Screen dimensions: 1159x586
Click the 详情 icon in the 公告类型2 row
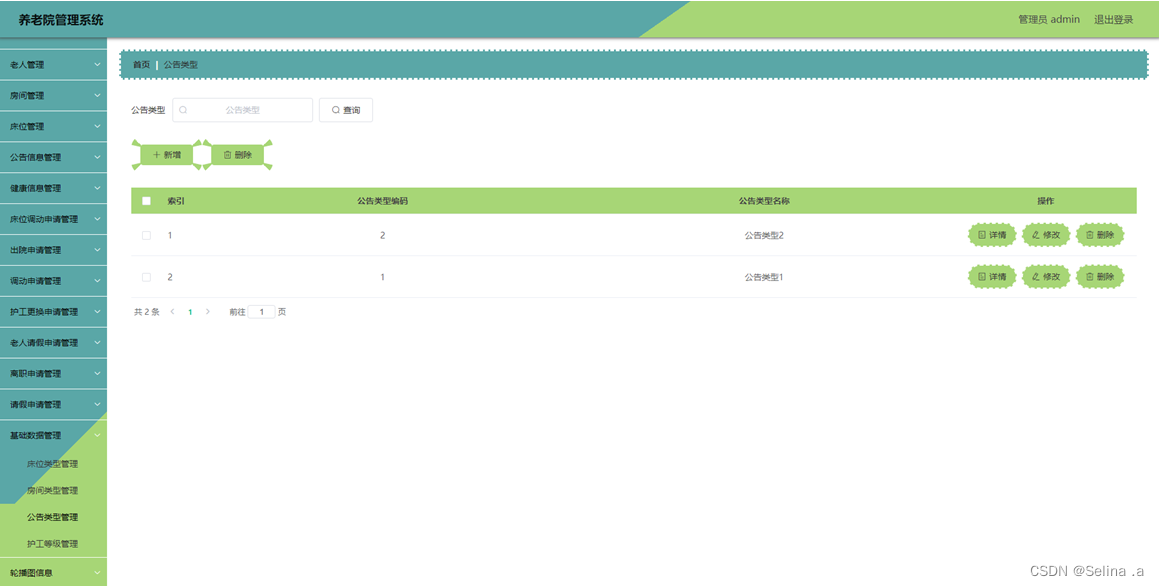(982, 235)
